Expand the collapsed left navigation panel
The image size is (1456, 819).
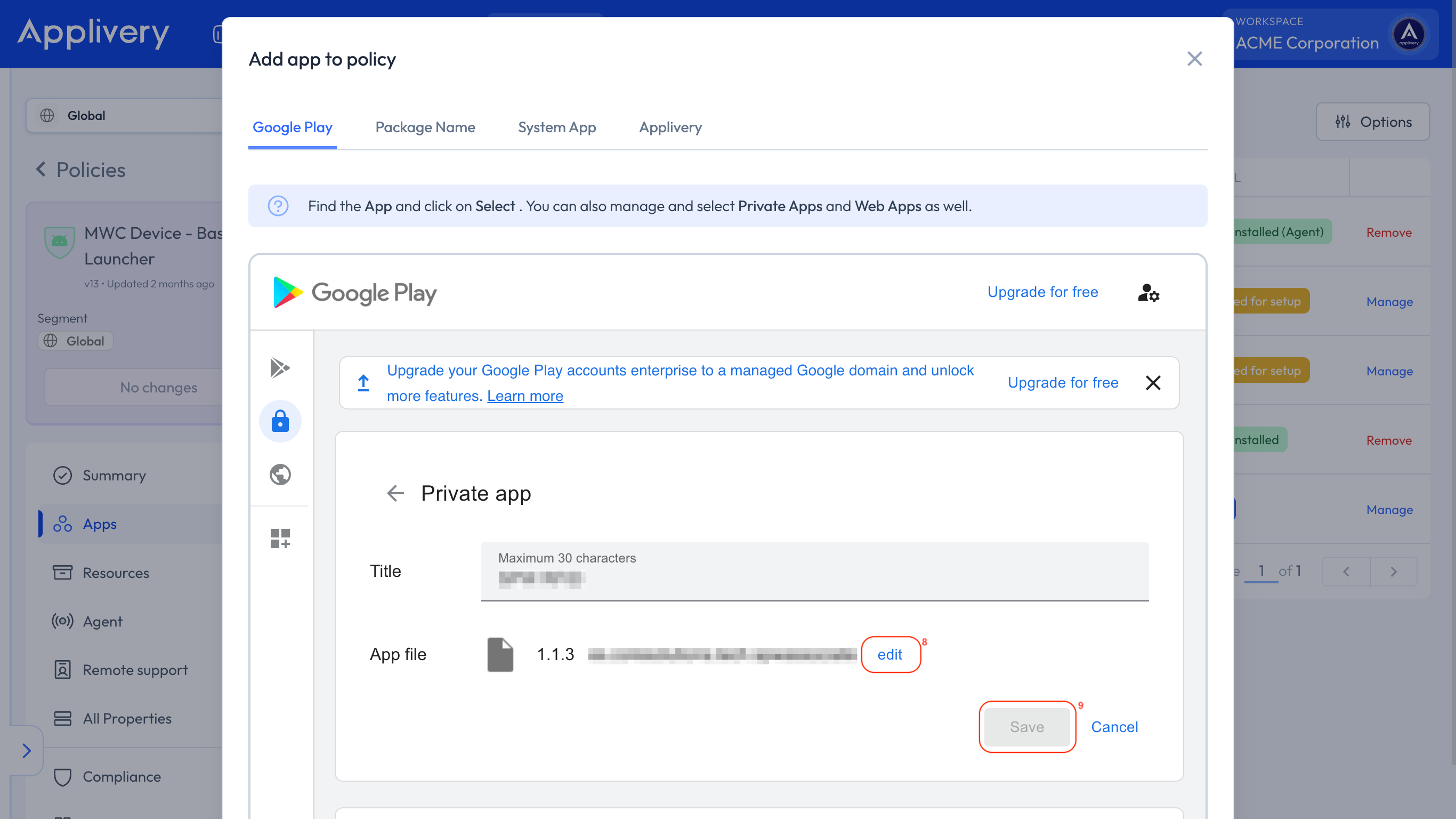click(26, 751)
